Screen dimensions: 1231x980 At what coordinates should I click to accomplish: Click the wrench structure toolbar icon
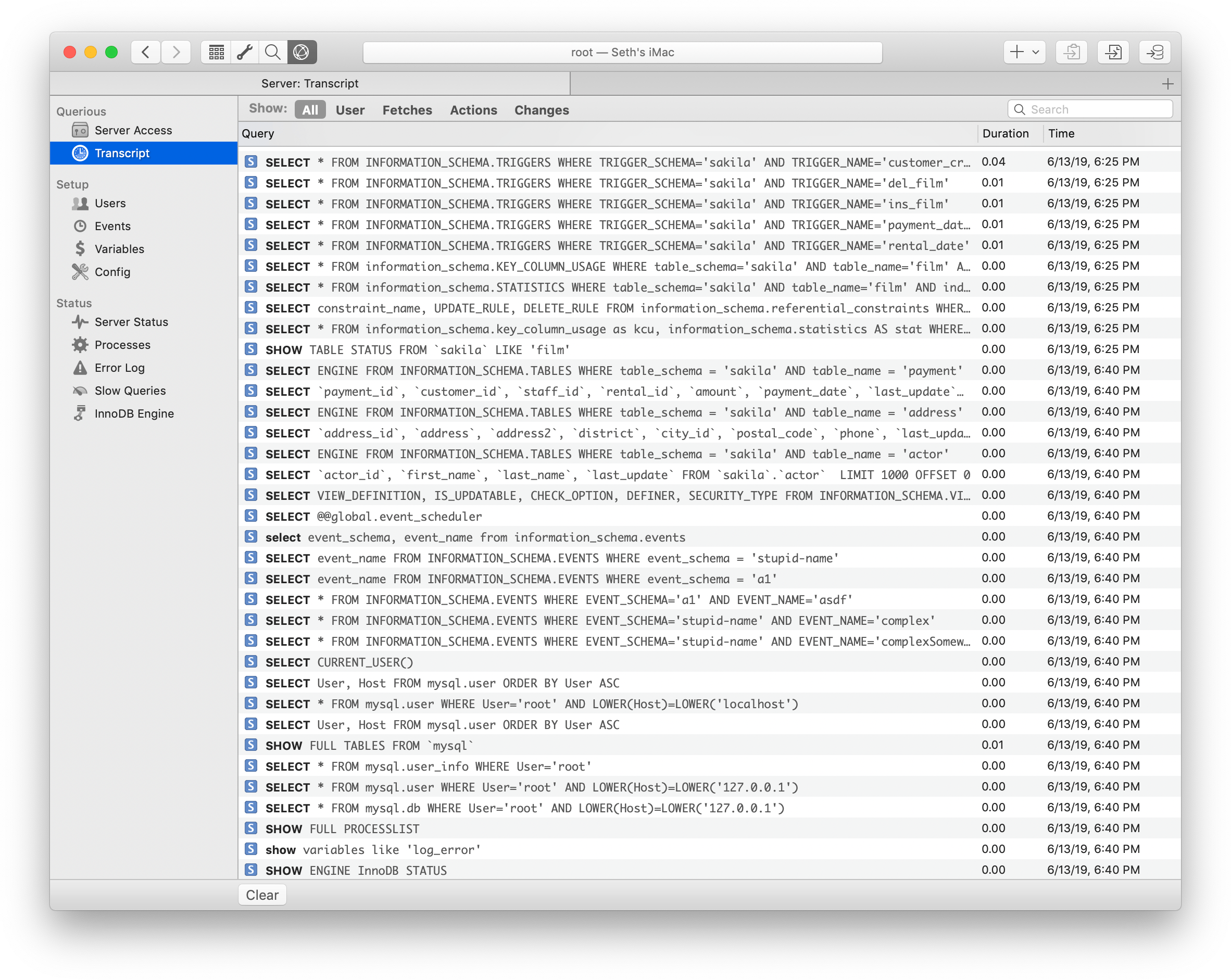[x=244, y=52]
